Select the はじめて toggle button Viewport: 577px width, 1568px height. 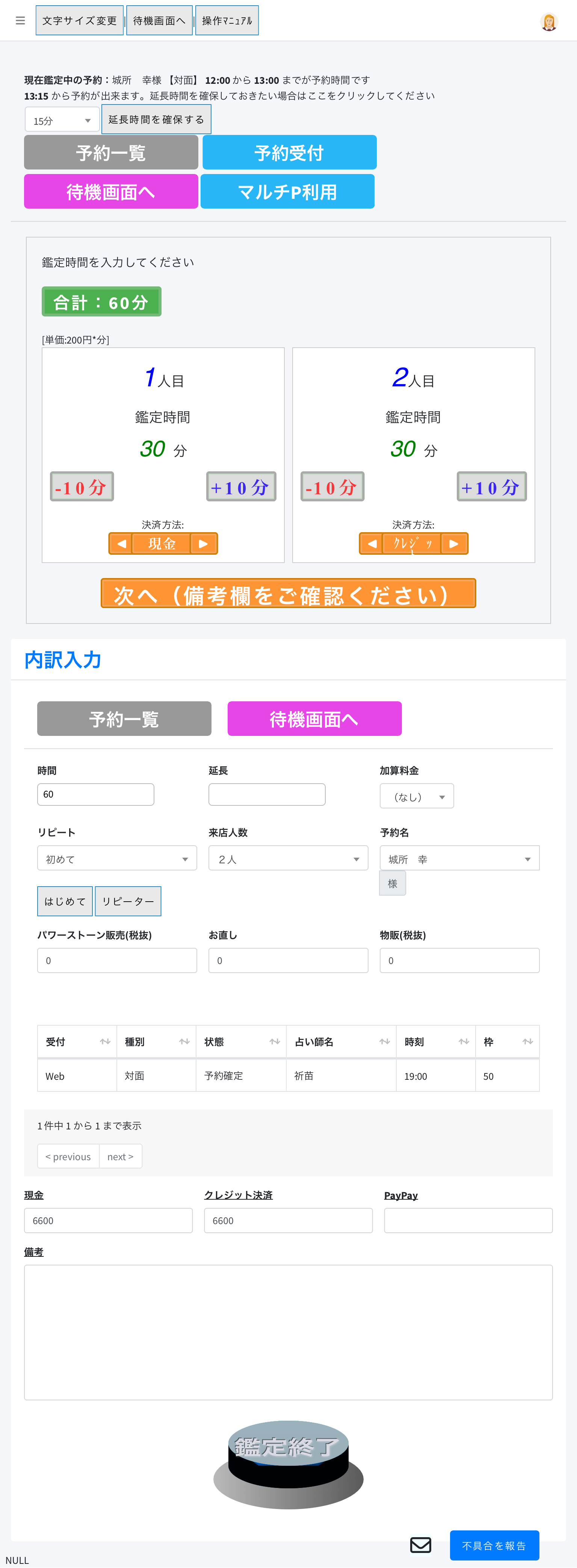[x=65, y=901]
